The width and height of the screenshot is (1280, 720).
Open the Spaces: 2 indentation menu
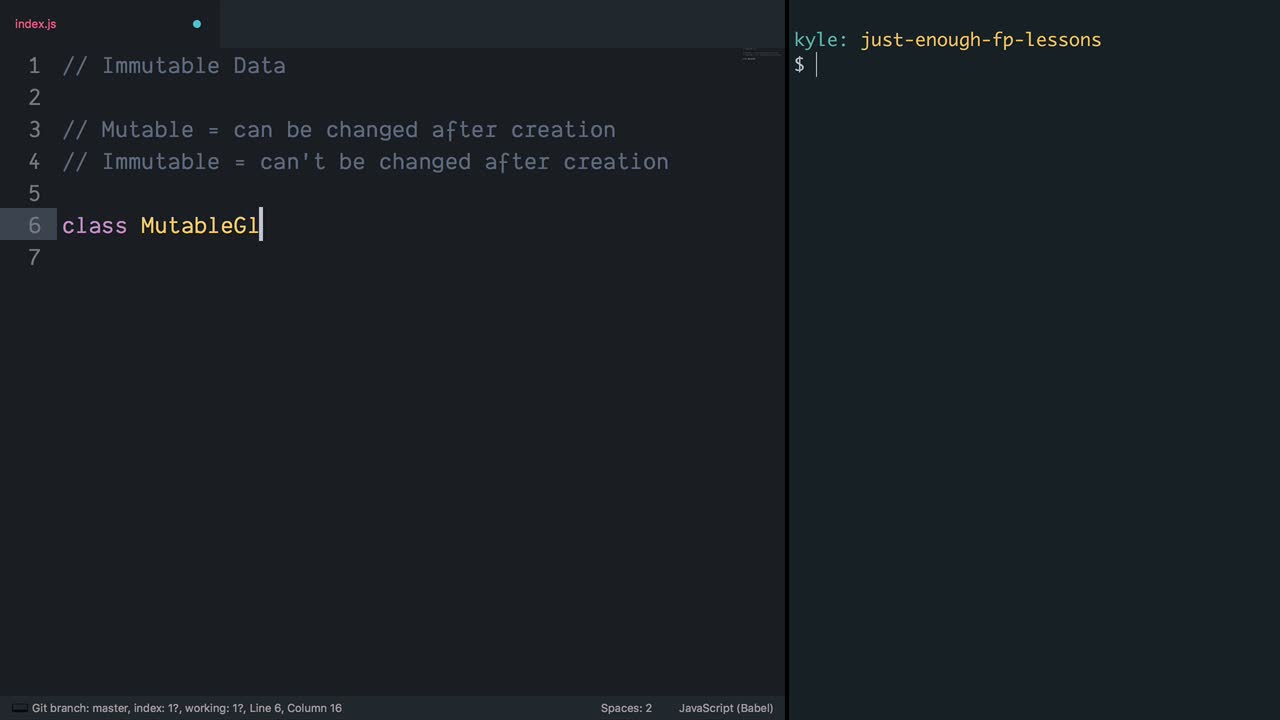(x=626, y=708)
